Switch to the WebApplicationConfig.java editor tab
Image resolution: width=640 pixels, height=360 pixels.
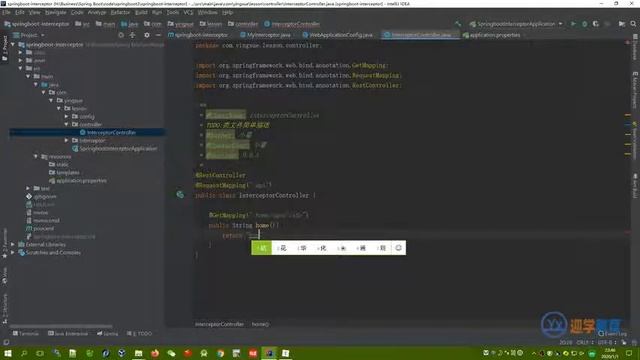point(338,35)
